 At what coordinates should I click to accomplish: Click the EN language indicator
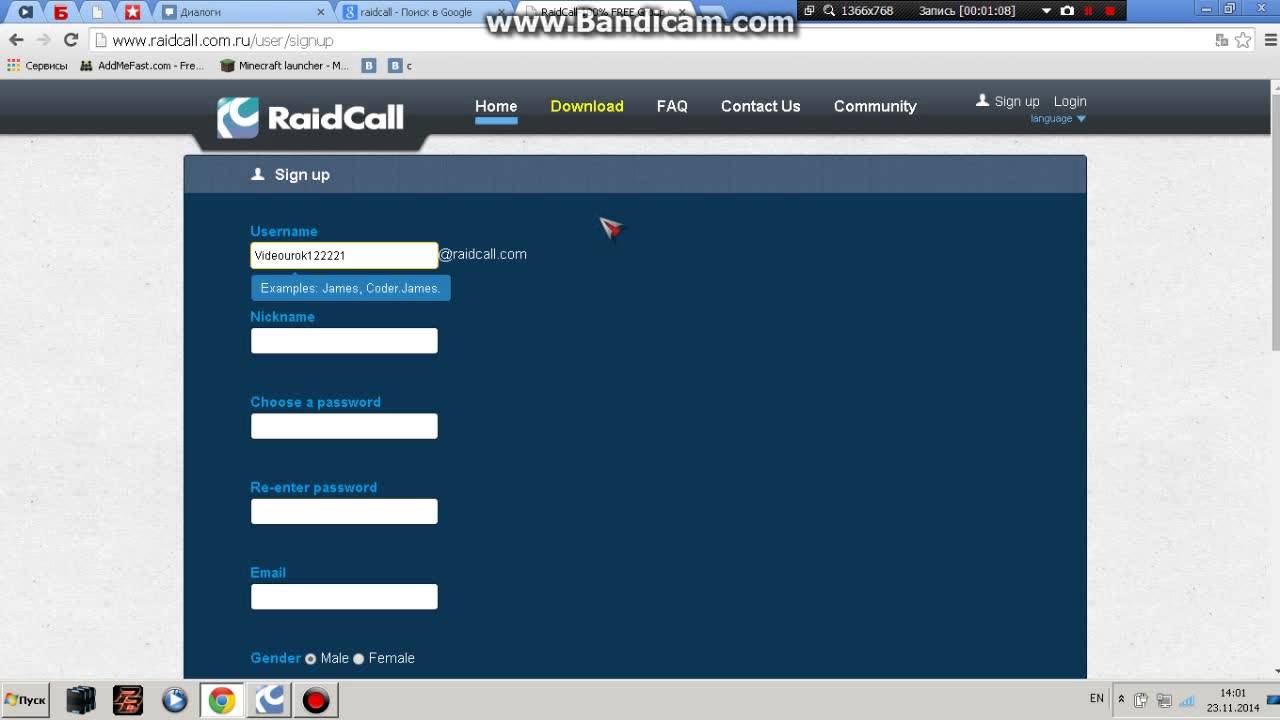pos(1097,698)
